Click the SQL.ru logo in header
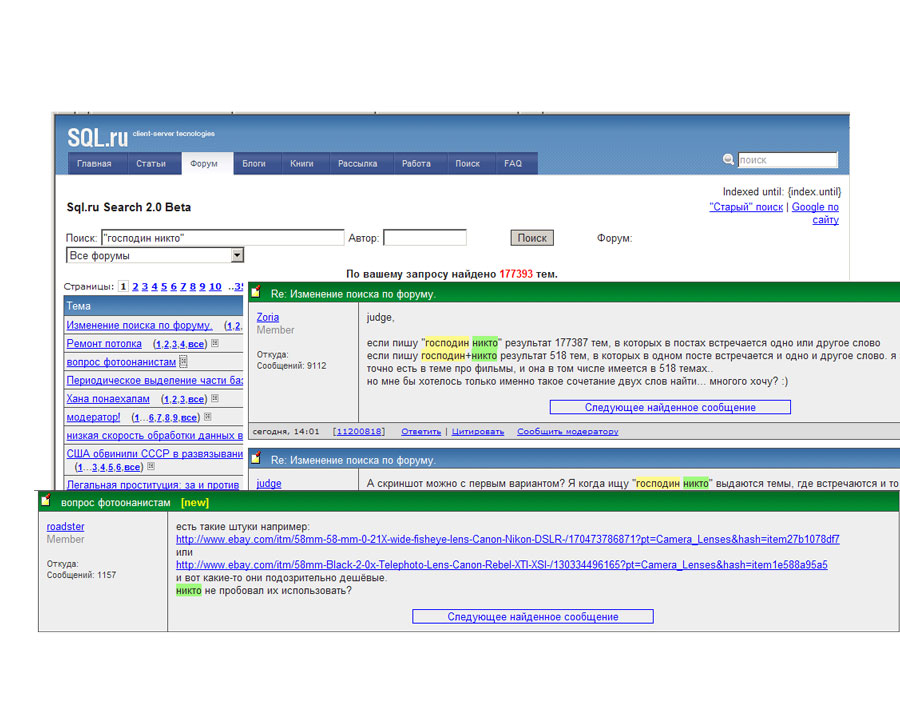Viewport: 900px width, 719px height. click(97, 137)
